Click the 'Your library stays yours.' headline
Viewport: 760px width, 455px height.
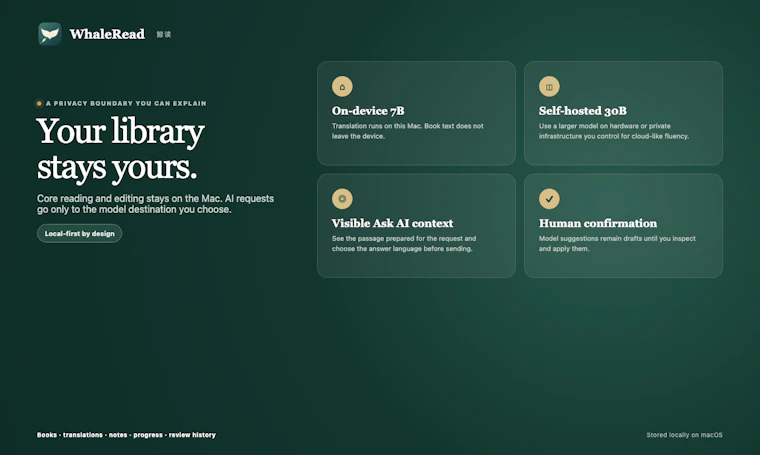pyautogui.click(x=120, y=150)
